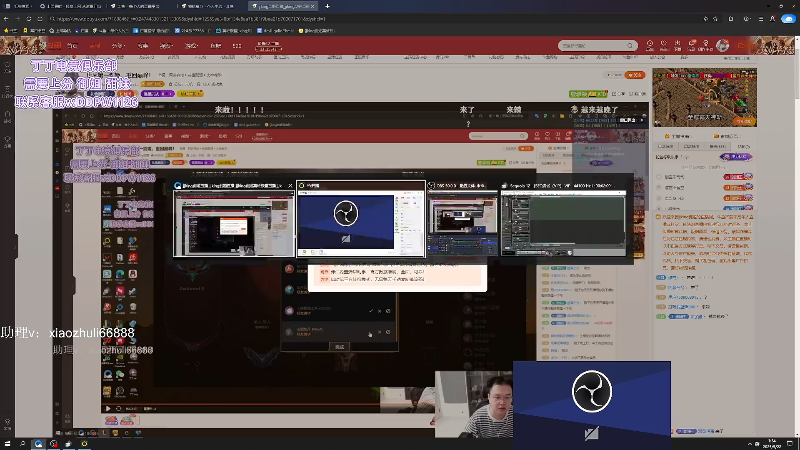Switch to the first browser tab
800x450 pixels.
click(18, 6)
